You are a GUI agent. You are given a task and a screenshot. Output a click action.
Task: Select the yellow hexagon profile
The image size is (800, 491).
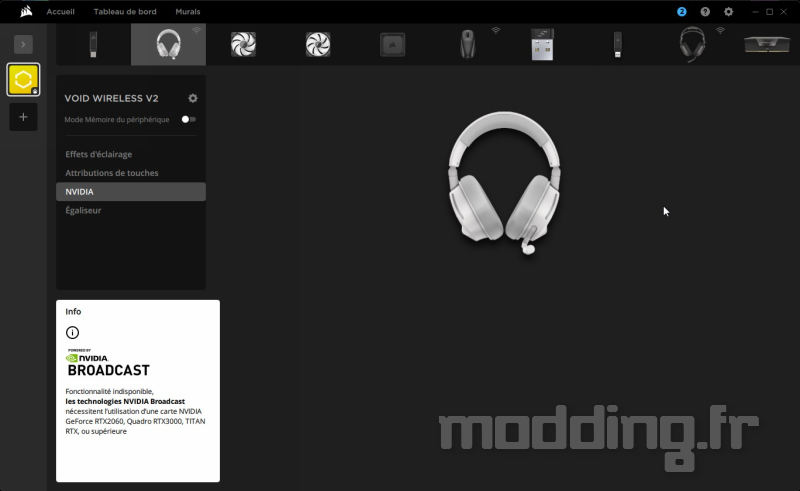click(x=23, y=80)
